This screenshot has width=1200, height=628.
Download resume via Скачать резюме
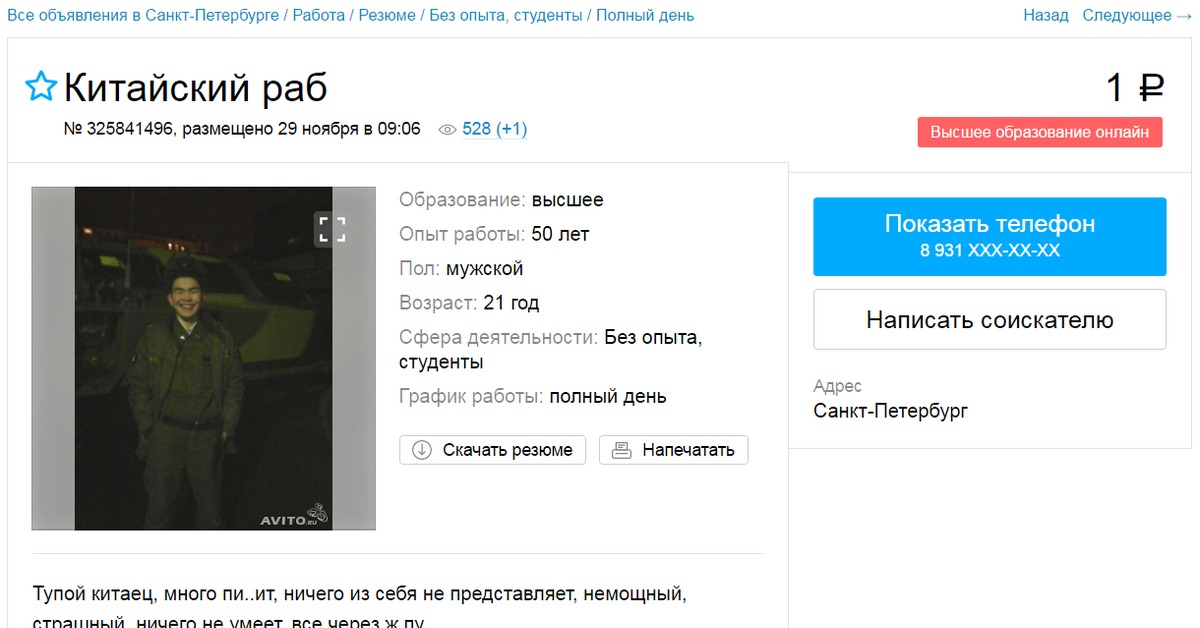click(x=494, y=450)
